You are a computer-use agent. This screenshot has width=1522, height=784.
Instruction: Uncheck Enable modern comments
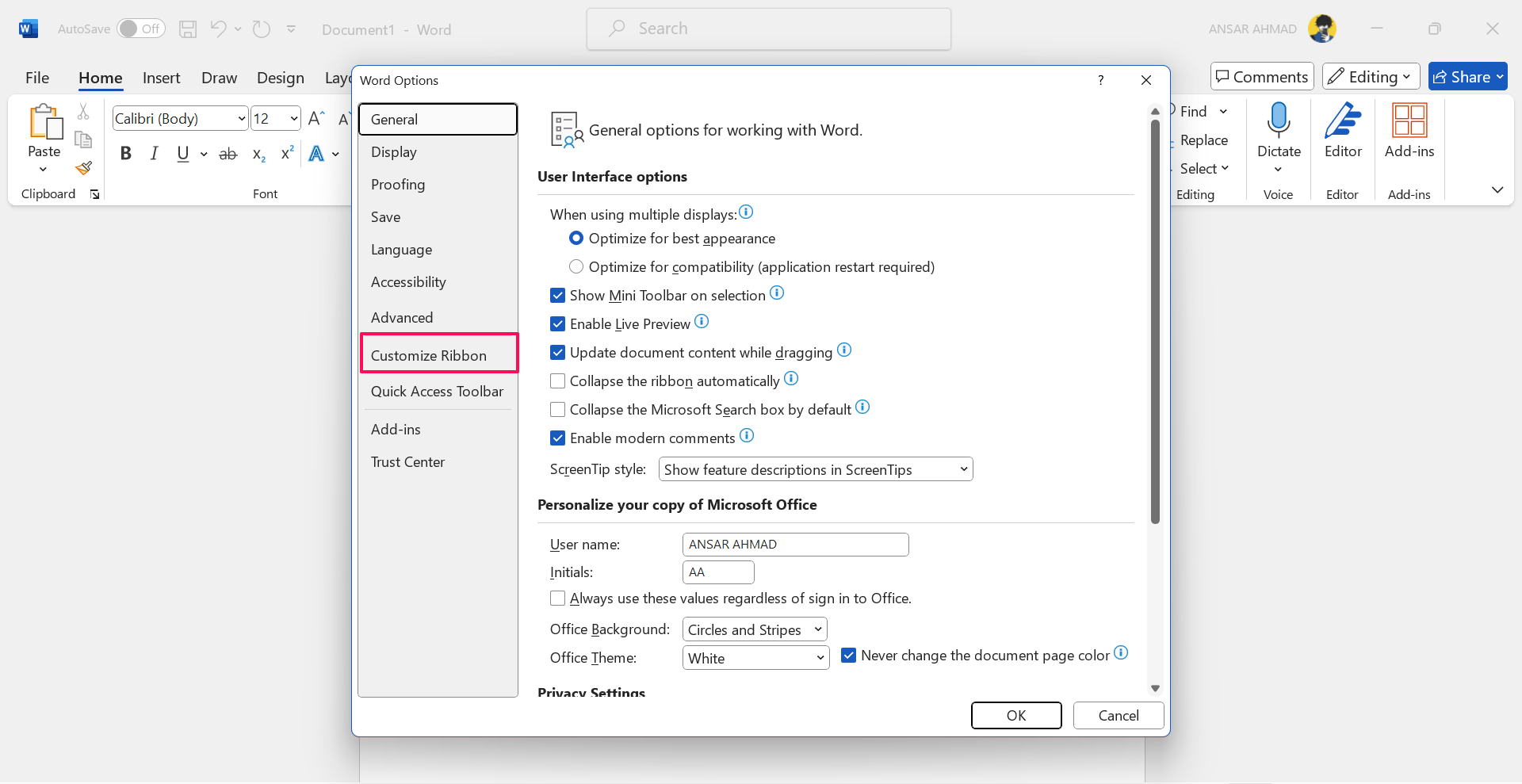[558, 438]
